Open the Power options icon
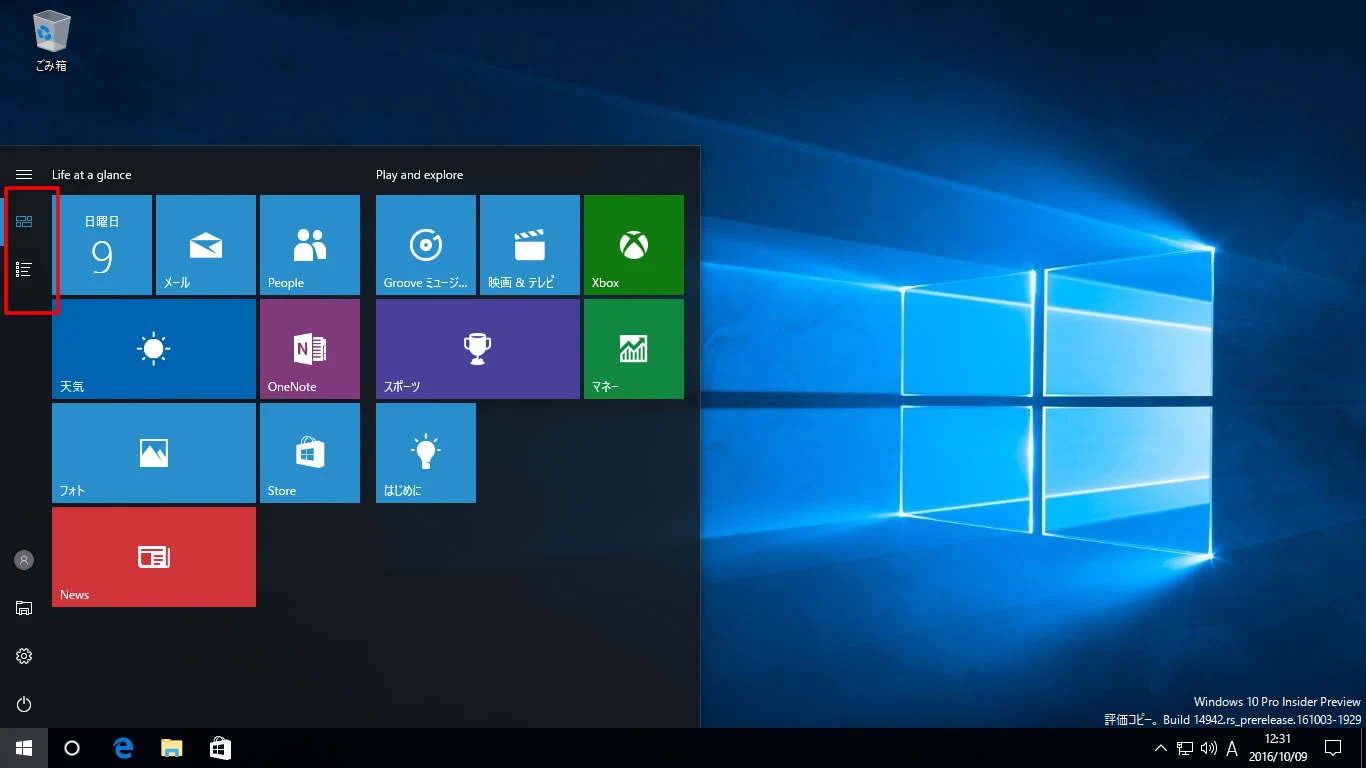1366x768 pixels. 24,704
